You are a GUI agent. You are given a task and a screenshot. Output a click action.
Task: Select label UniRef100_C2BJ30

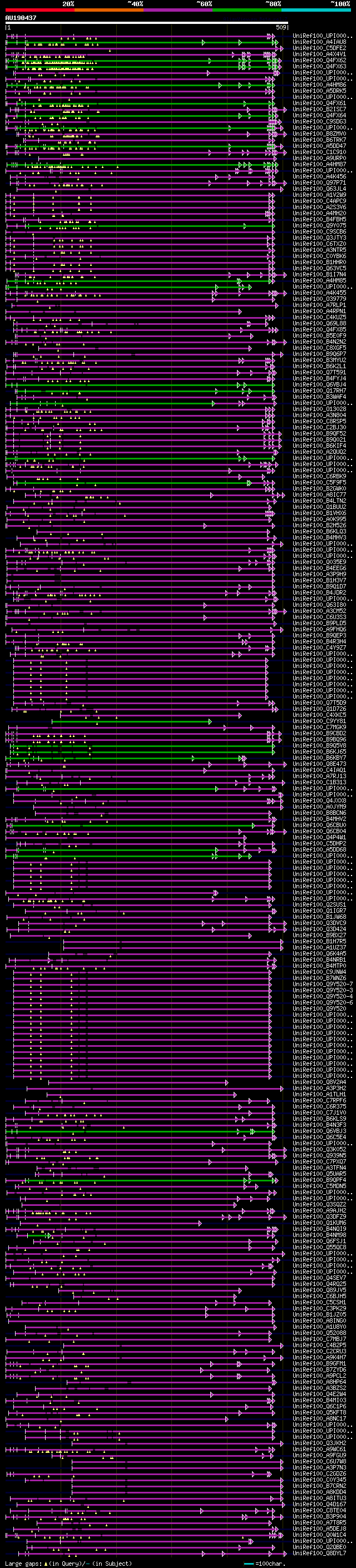coord(319,428)
